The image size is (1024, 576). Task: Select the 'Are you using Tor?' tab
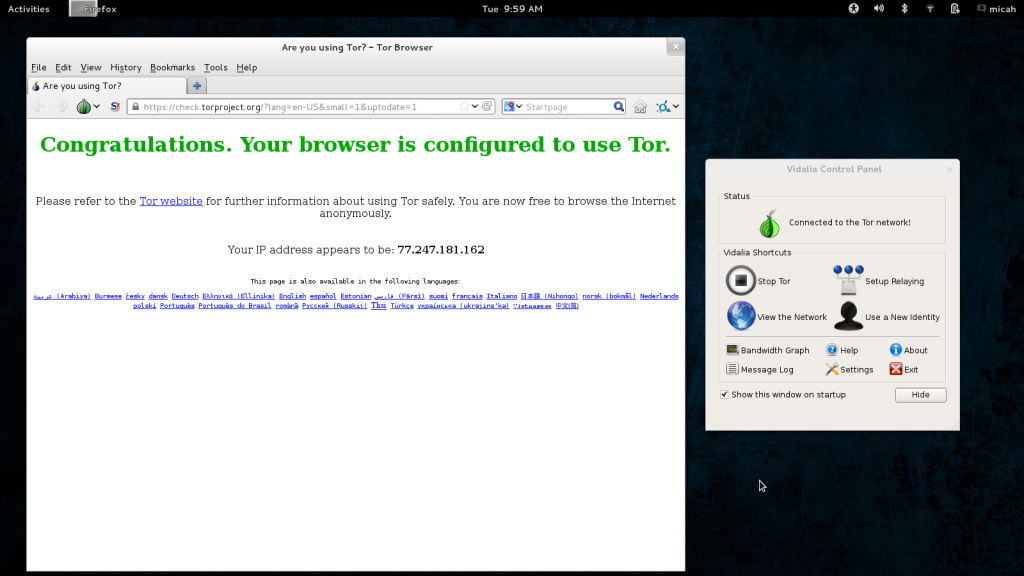[107, 86]
